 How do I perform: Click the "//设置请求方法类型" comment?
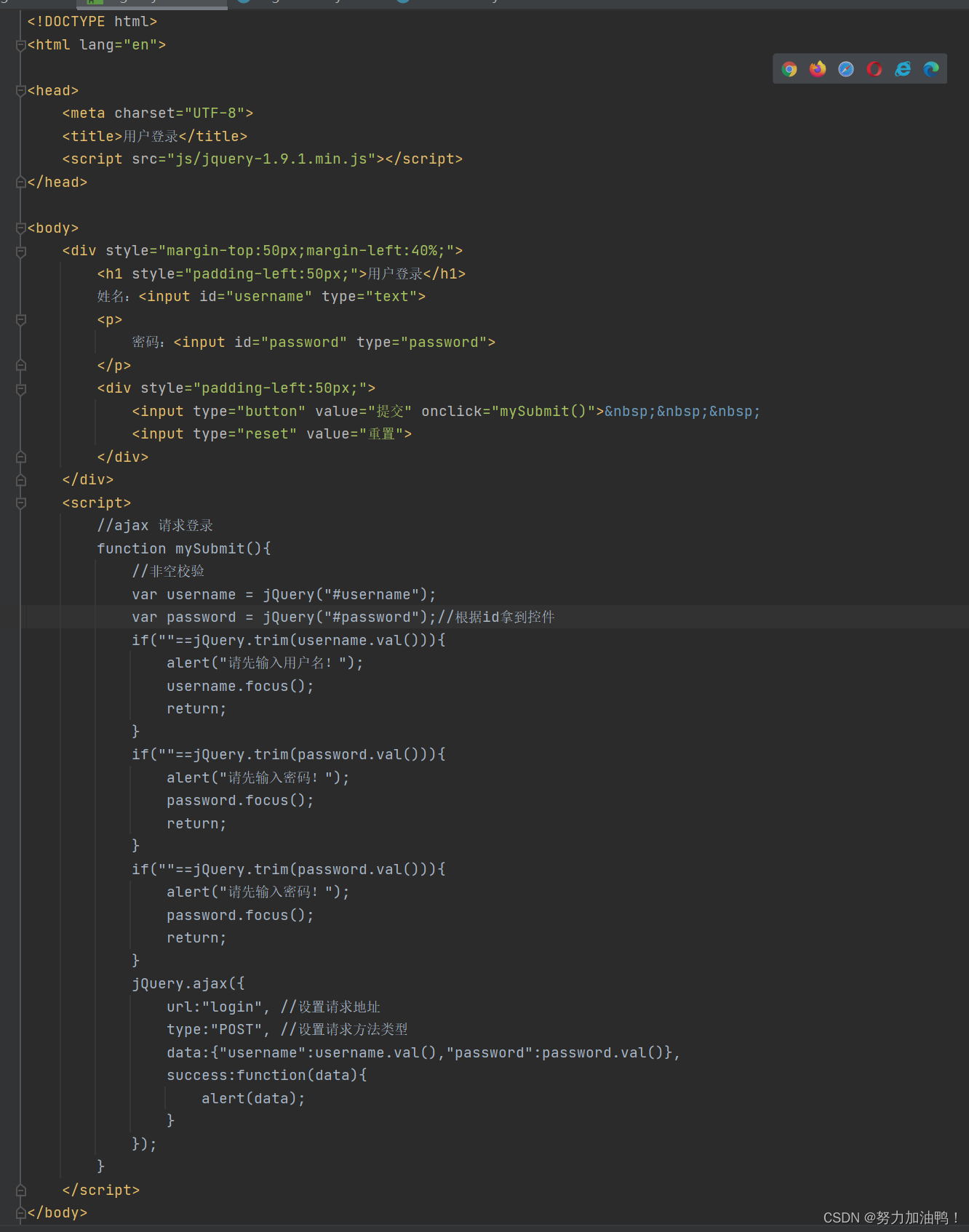coord(344,1030)
